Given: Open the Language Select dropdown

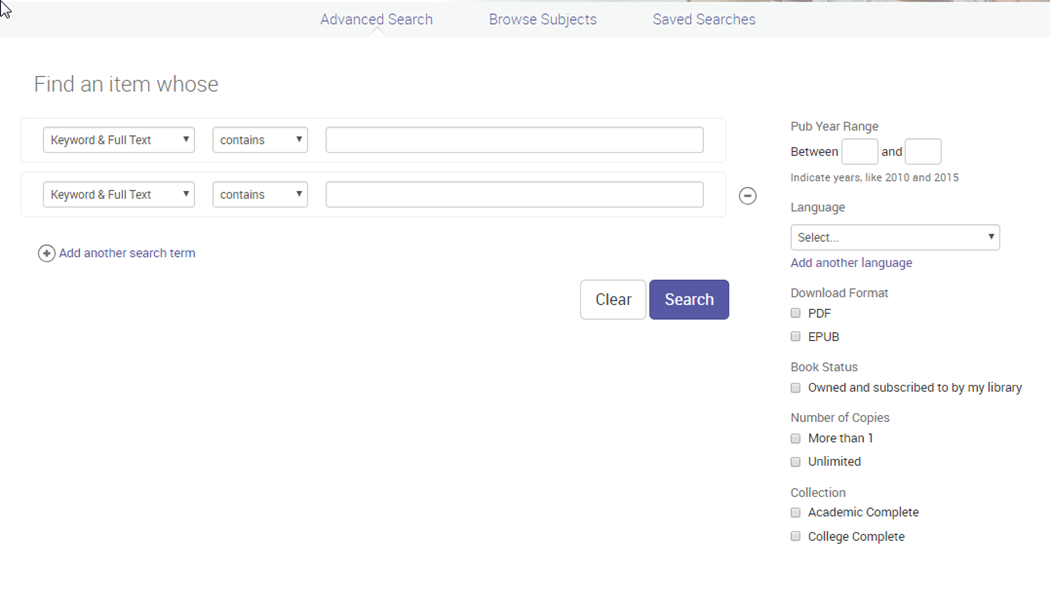Looking at the screenshot, I should (x=895, y=237).
